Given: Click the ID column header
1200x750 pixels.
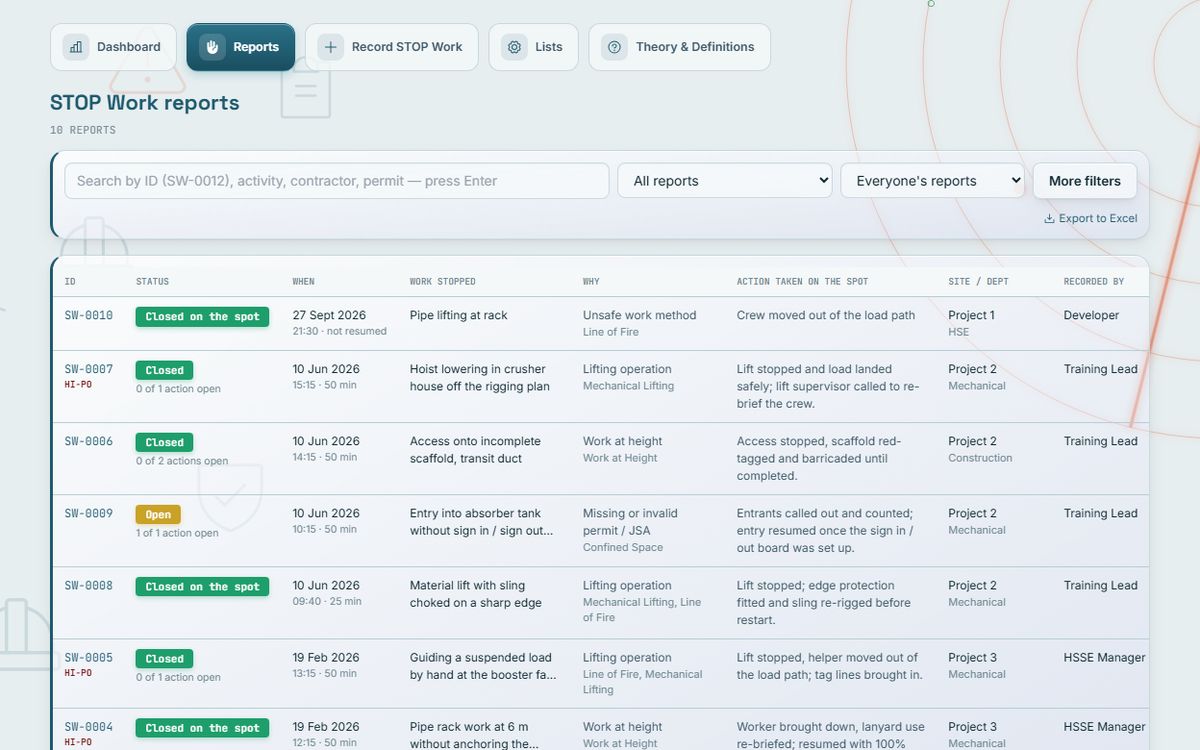Looking at the screenshot, I should coord(70,282).
